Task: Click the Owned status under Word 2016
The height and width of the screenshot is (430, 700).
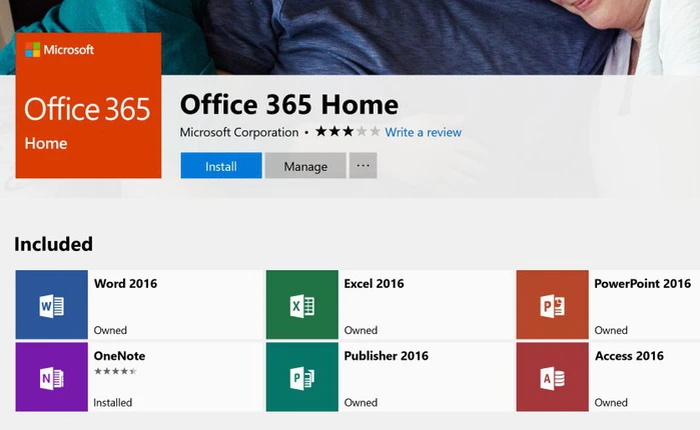Action: point(110,330)
